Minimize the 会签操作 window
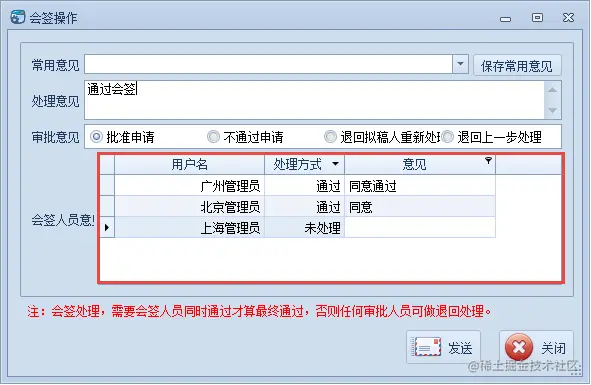Viewport: 591px width, 385px height. point(505,19)
